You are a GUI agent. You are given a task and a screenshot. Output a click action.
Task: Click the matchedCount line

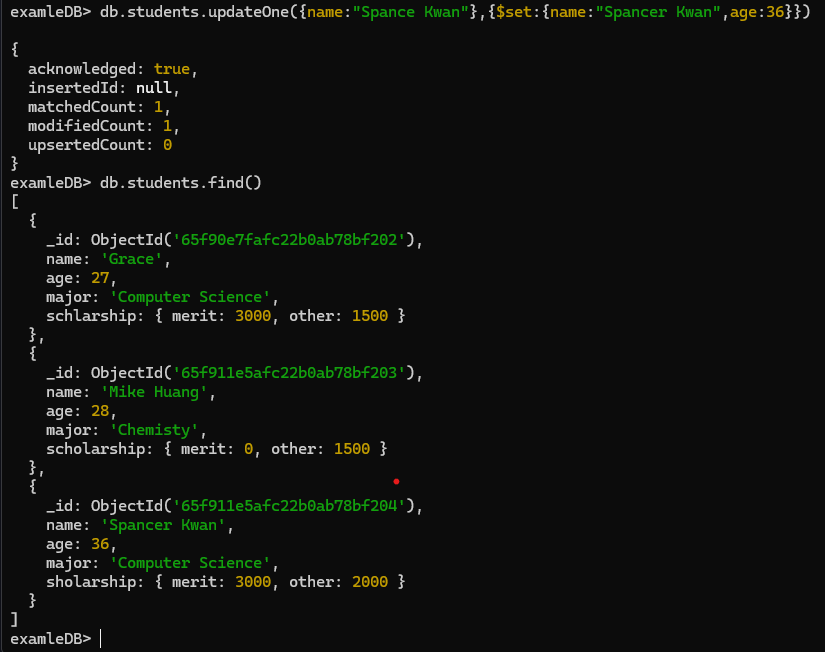pos(99,107)
